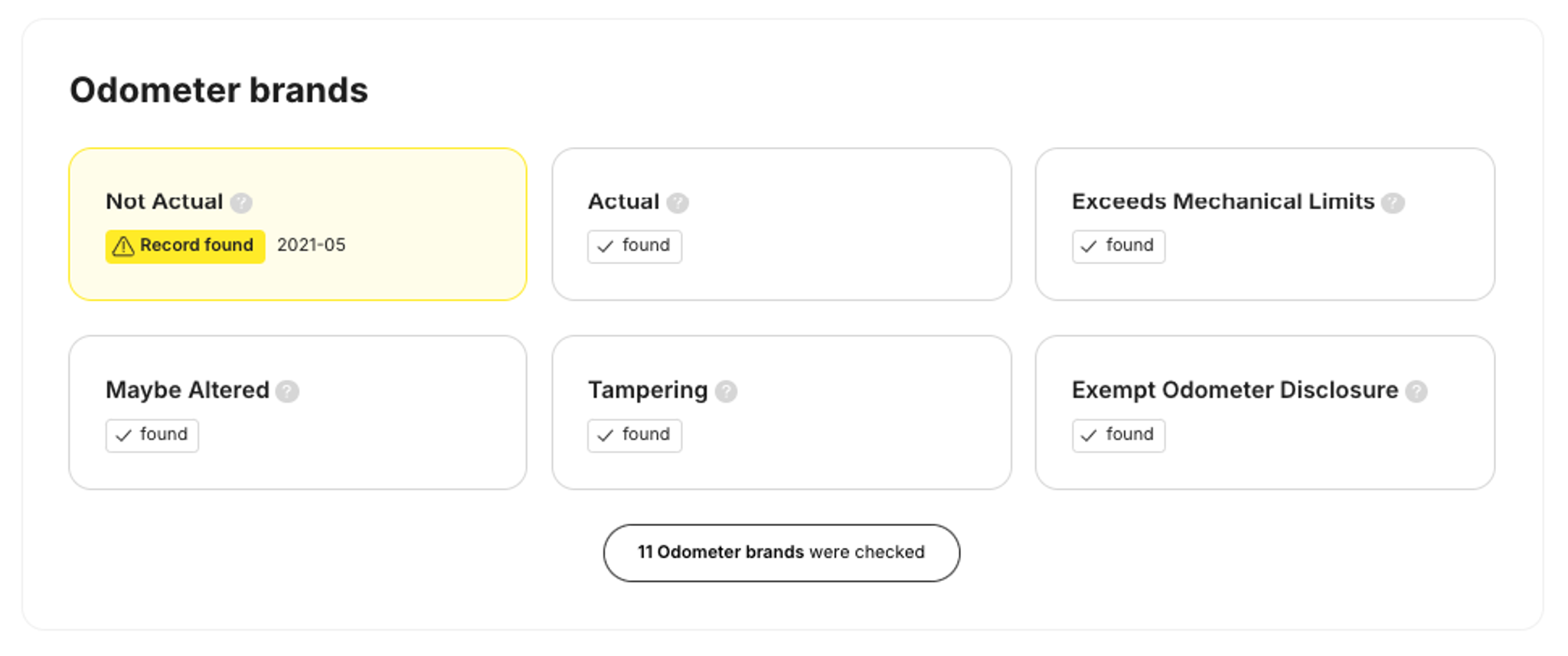
Task: Click the Tampering card heading
Action: coord(647,390)
